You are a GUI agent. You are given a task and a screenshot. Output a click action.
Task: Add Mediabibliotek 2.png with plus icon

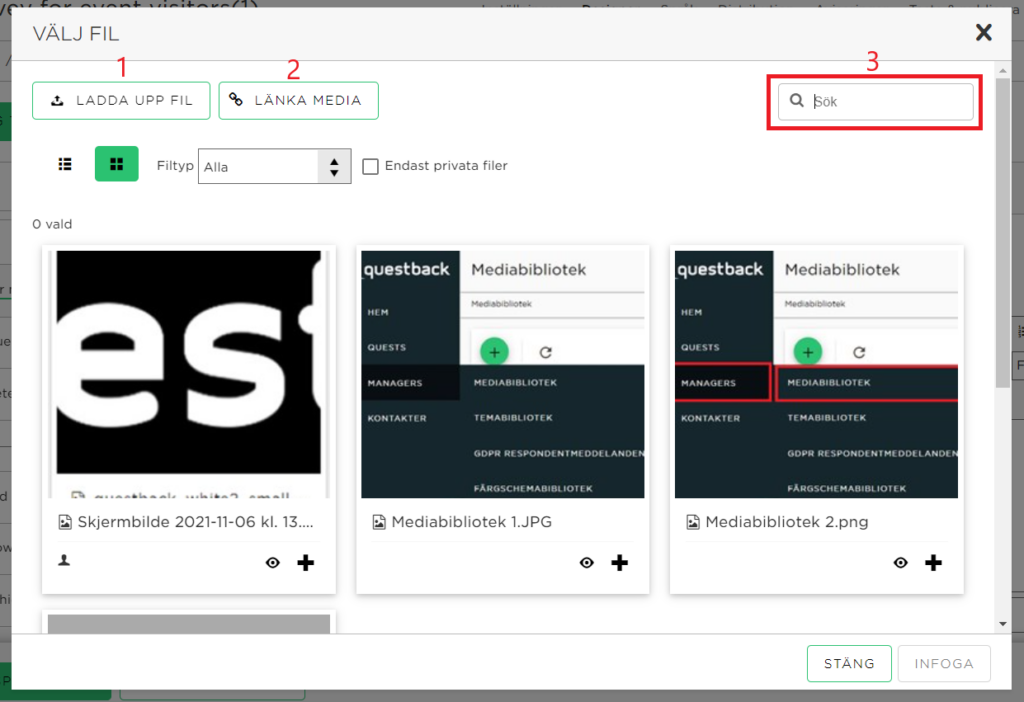coord(933,562)
